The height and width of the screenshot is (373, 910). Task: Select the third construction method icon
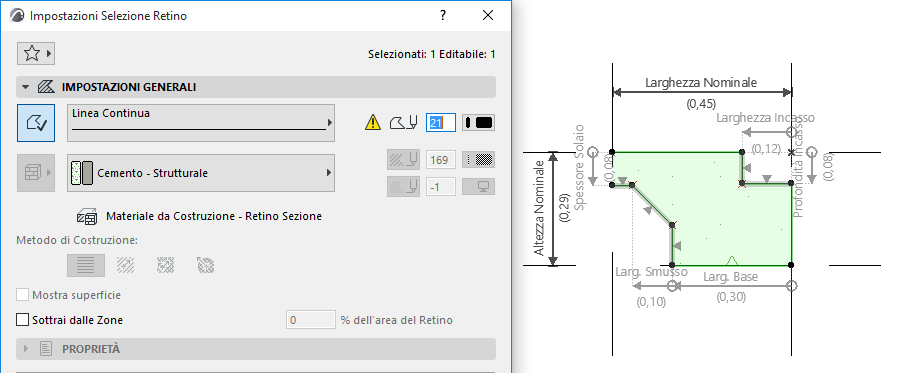pos(165,265)
